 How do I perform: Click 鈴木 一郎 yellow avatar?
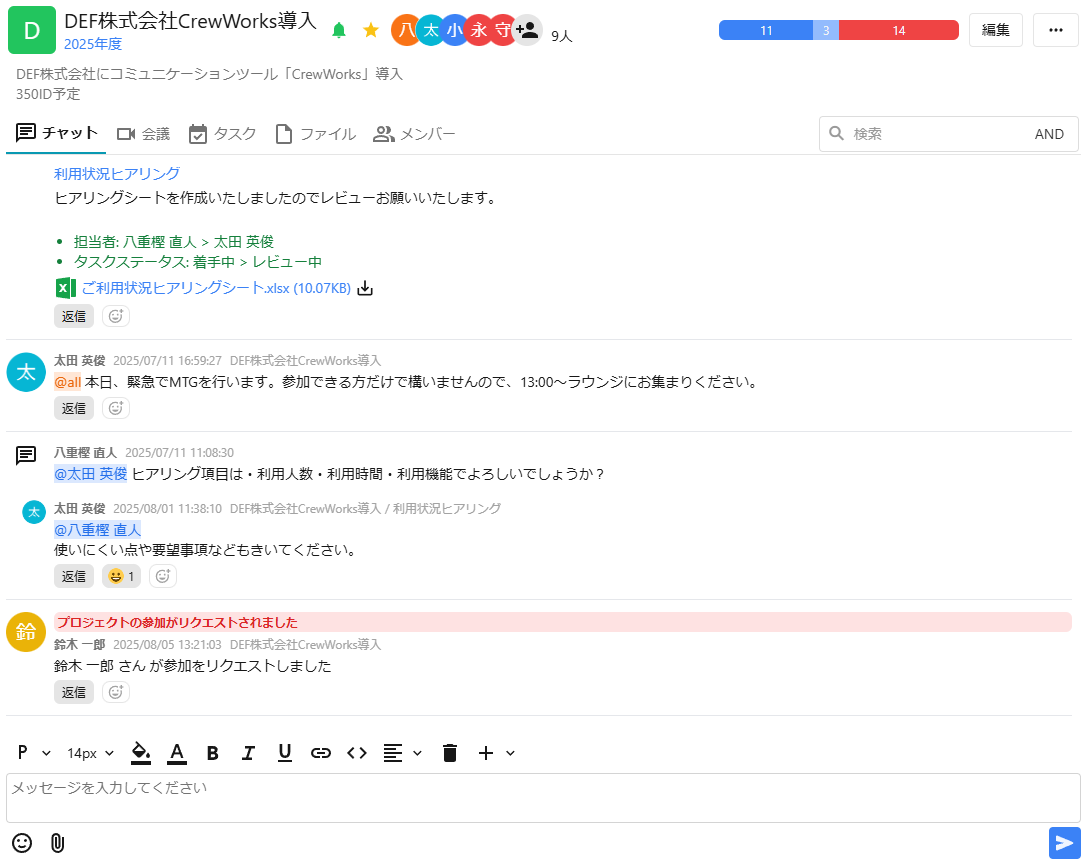click(x=26, y=632)
